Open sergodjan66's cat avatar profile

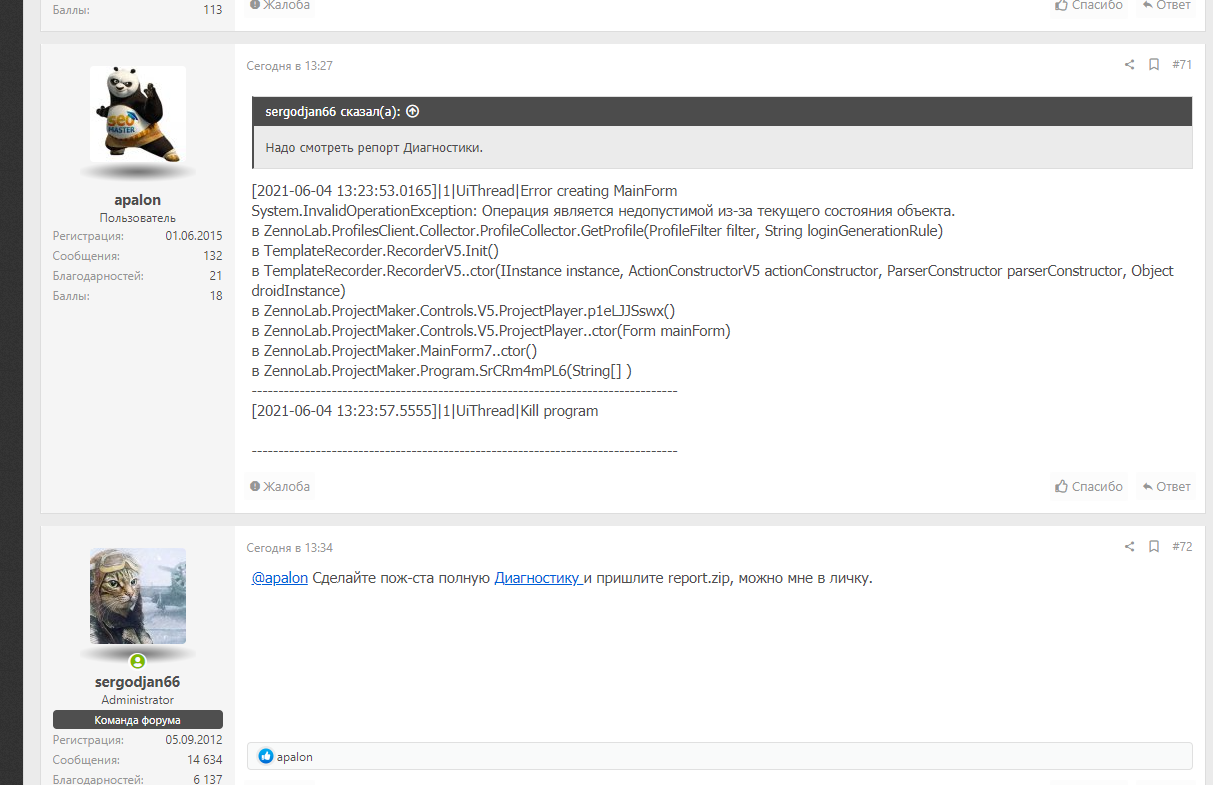click(x=138, y=596)
